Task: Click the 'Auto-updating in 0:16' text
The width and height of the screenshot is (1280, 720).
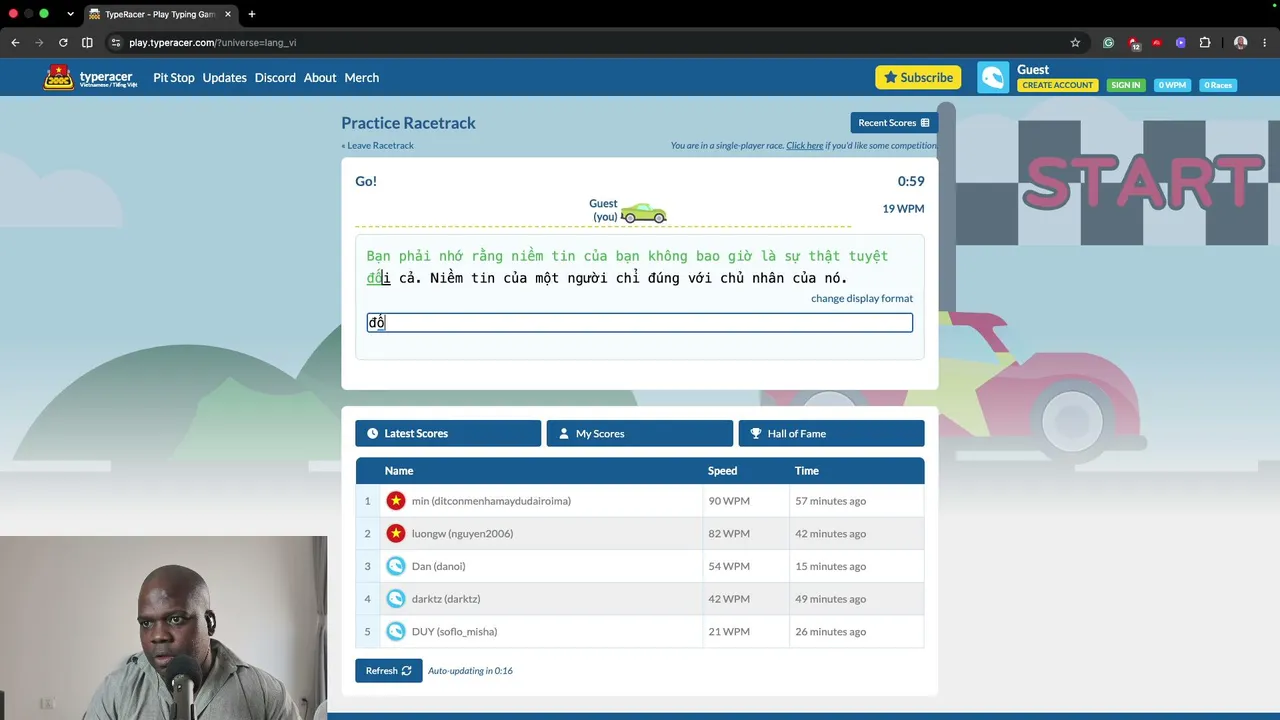Action: (470, 671)
